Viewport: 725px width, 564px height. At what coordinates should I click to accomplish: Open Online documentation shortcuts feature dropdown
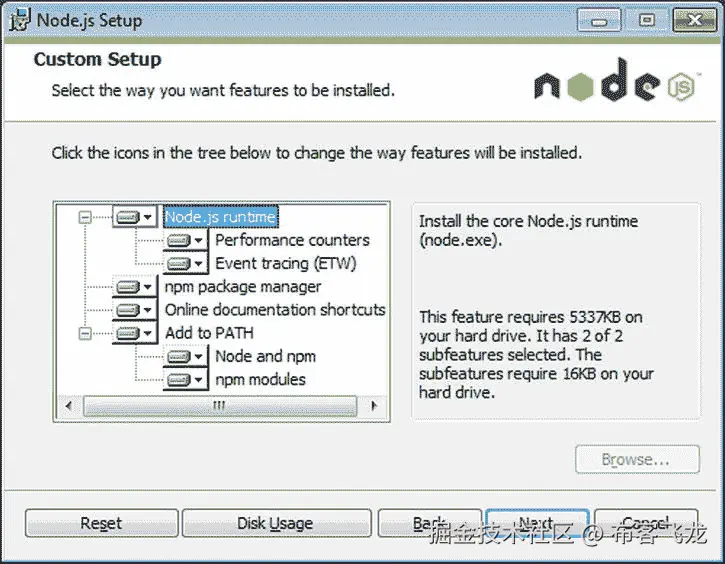(135, 310)
